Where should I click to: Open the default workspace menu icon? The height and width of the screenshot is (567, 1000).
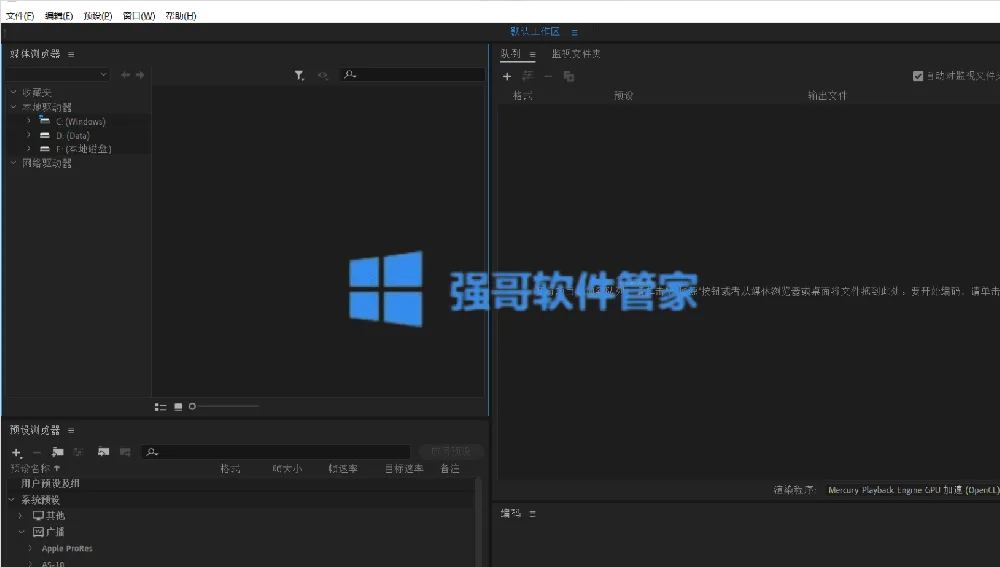575,32
